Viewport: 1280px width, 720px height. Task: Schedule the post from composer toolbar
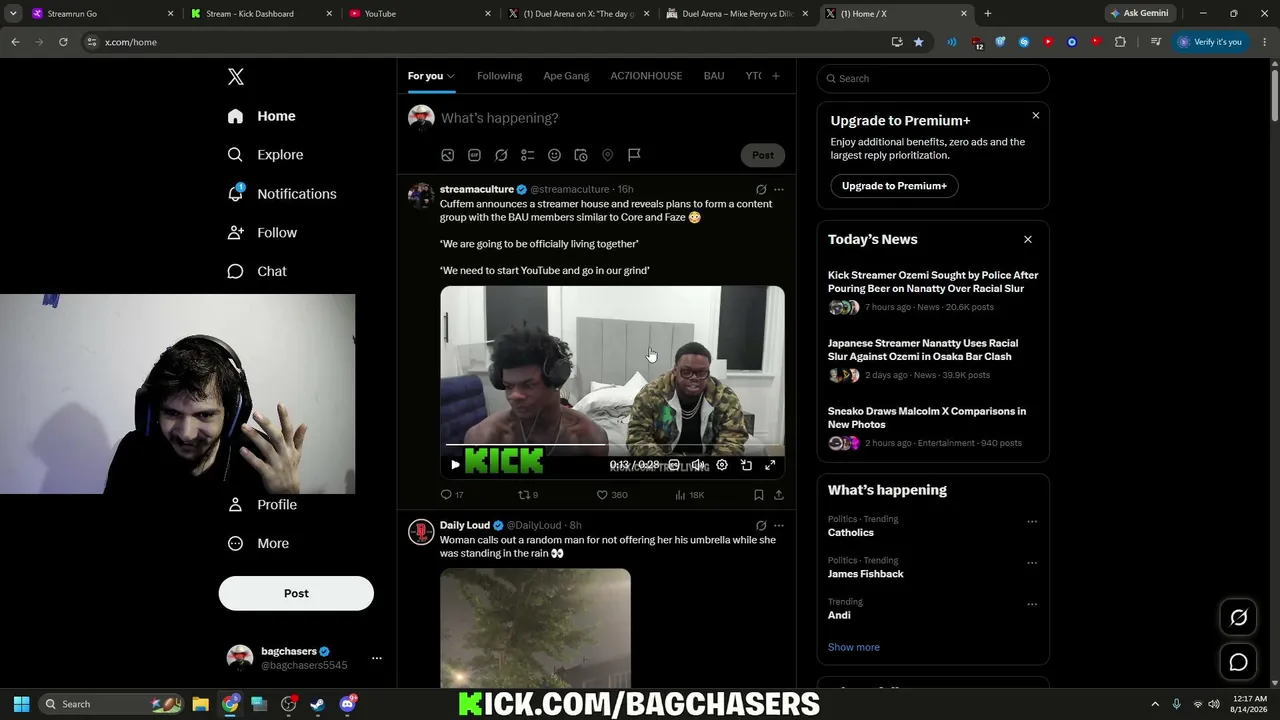580,155
